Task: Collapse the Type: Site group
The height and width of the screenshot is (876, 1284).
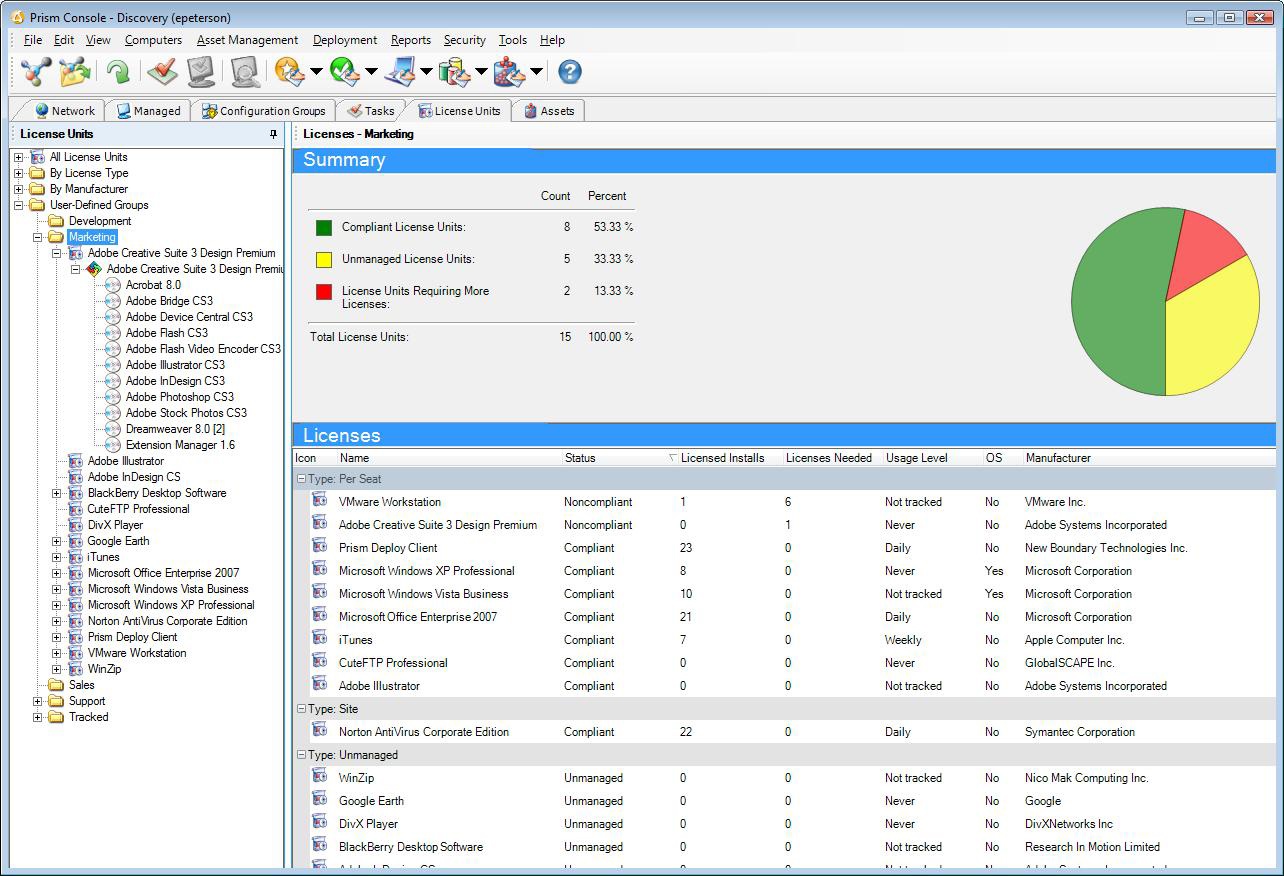Action: 301,709
